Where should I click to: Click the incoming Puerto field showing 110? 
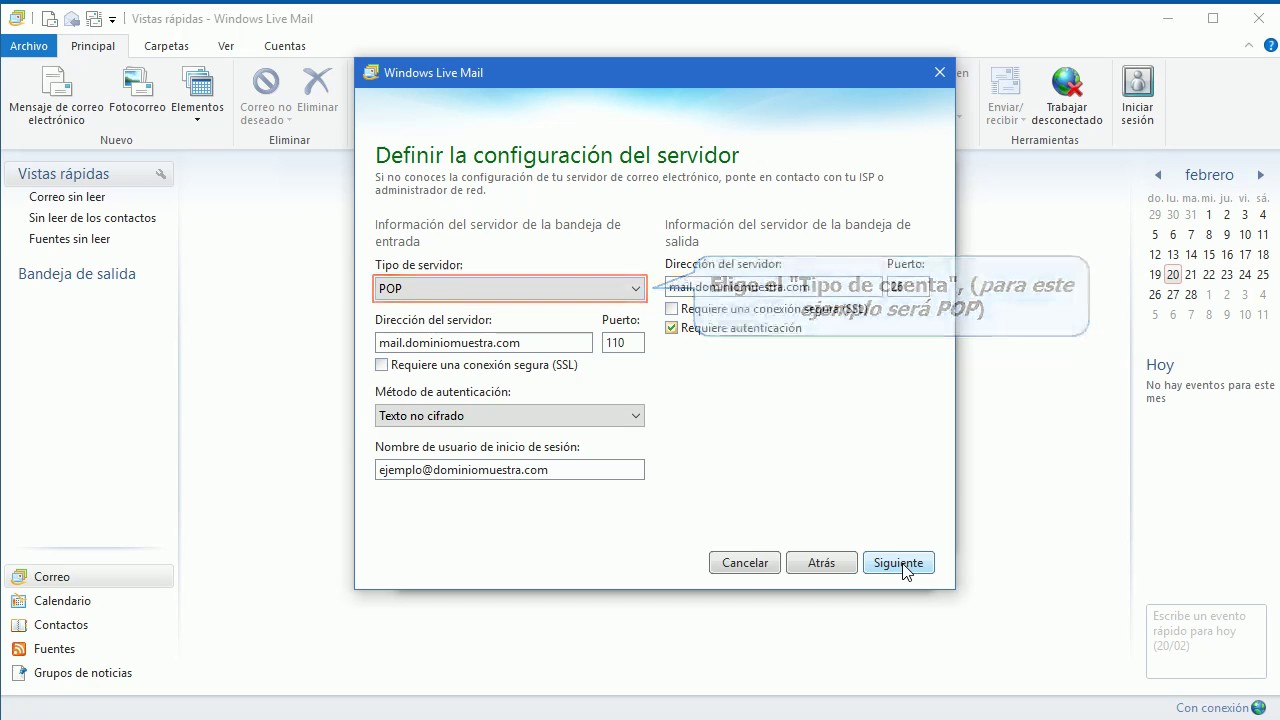(x=623, y=343)
